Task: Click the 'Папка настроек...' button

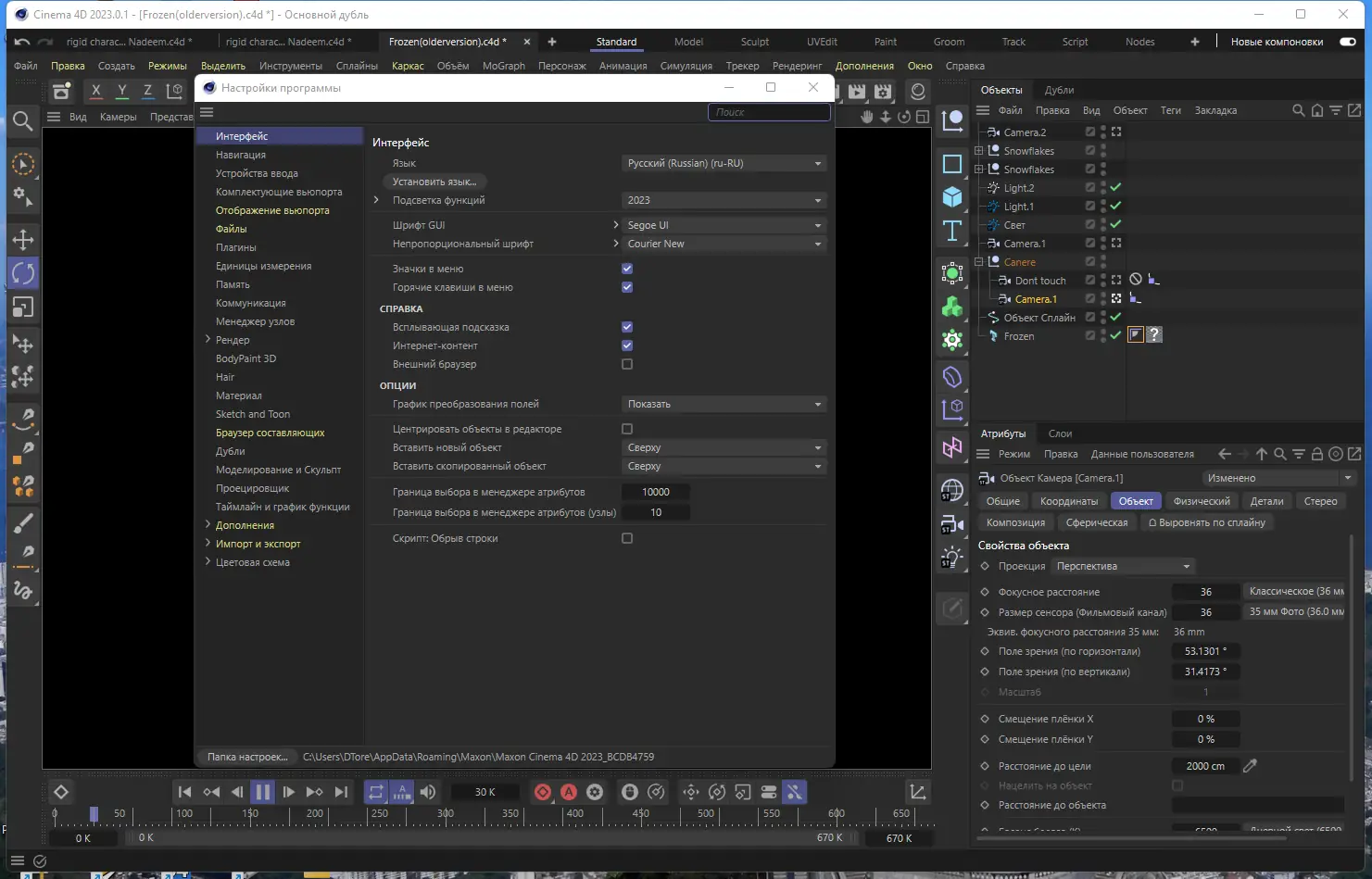Action: (x=246, y=757)
